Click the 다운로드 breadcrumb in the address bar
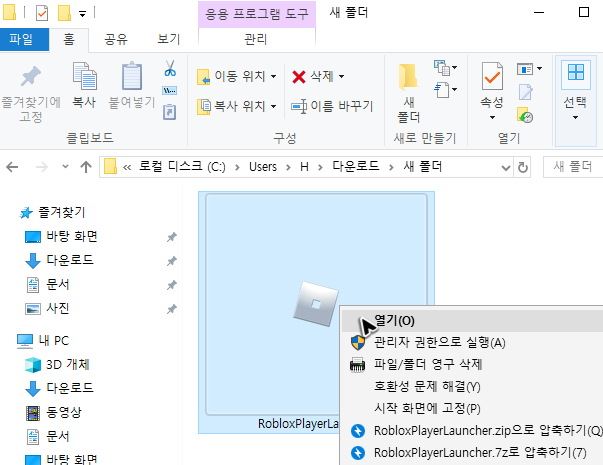This screenshot has height=465, width=603. (x=356, y=167)
